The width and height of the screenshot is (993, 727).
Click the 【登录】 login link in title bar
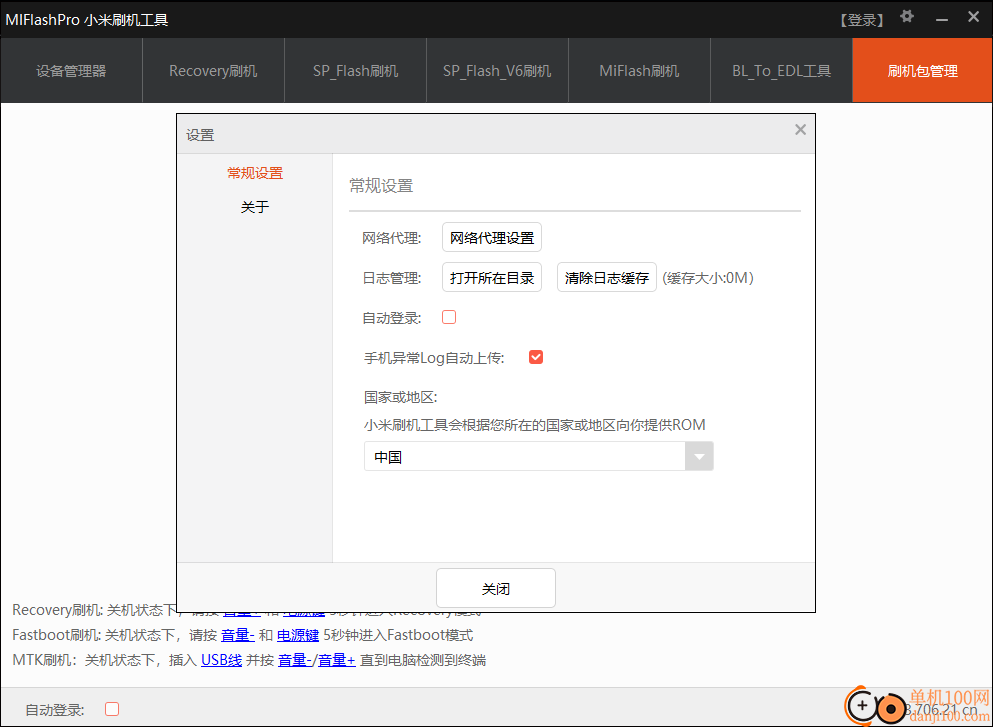tap(862, 20)
